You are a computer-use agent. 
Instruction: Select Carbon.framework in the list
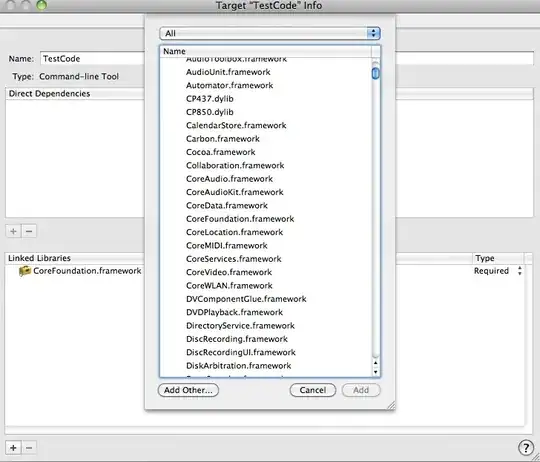223,139
